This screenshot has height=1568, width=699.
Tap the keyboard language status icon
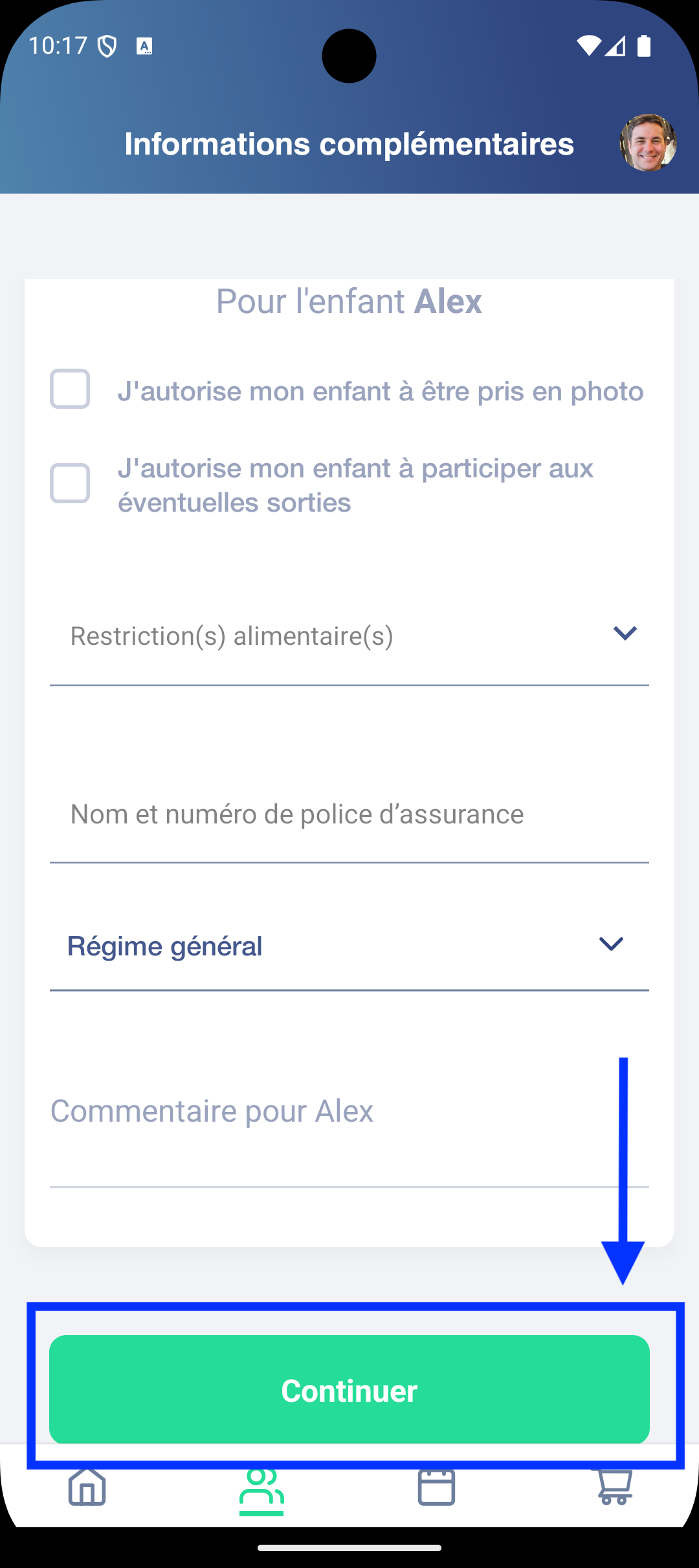(144, 47)
